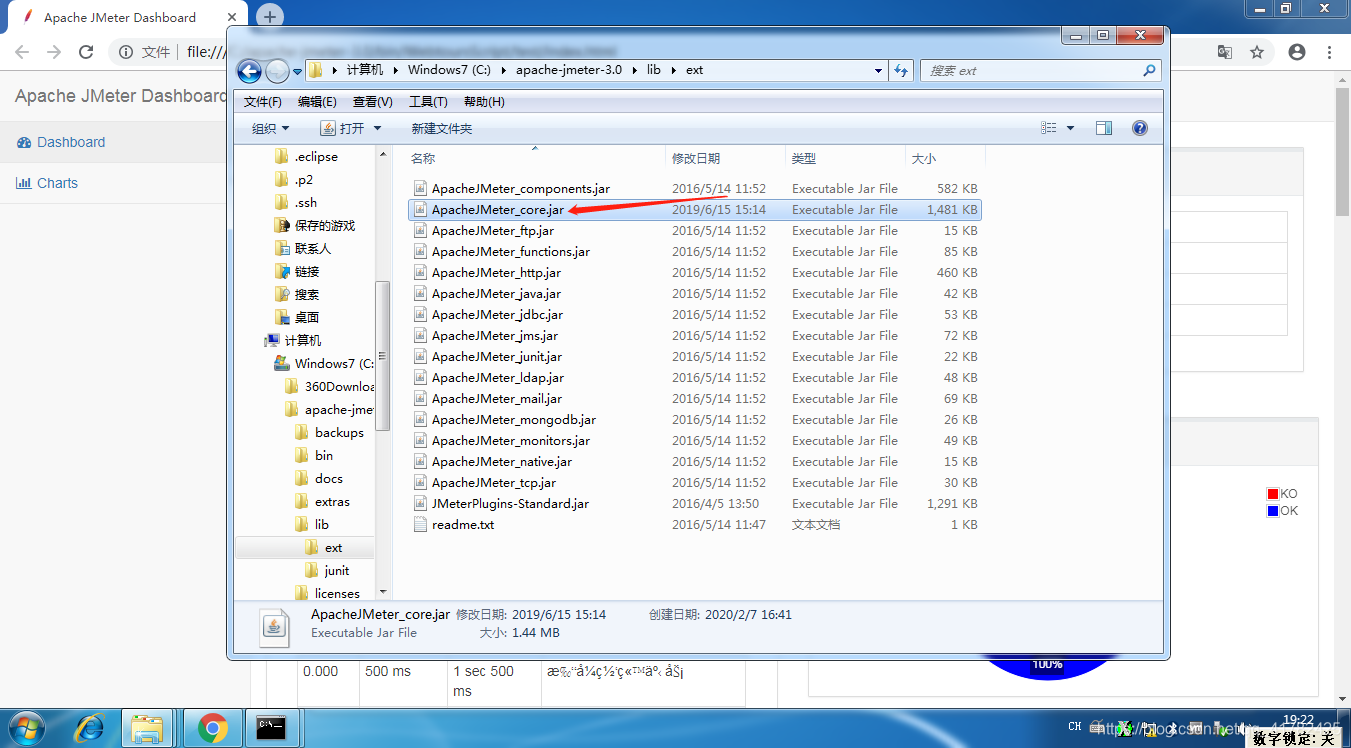1351x748 pixels.
Task: Toggle the preview pane icon in Explorer
Action: coord(1104,128)
